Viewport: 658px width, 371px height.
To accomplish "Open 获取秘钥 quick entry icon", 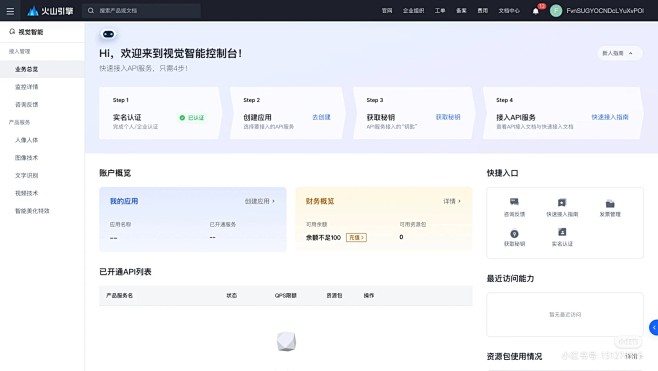I will tap(514, 233).
